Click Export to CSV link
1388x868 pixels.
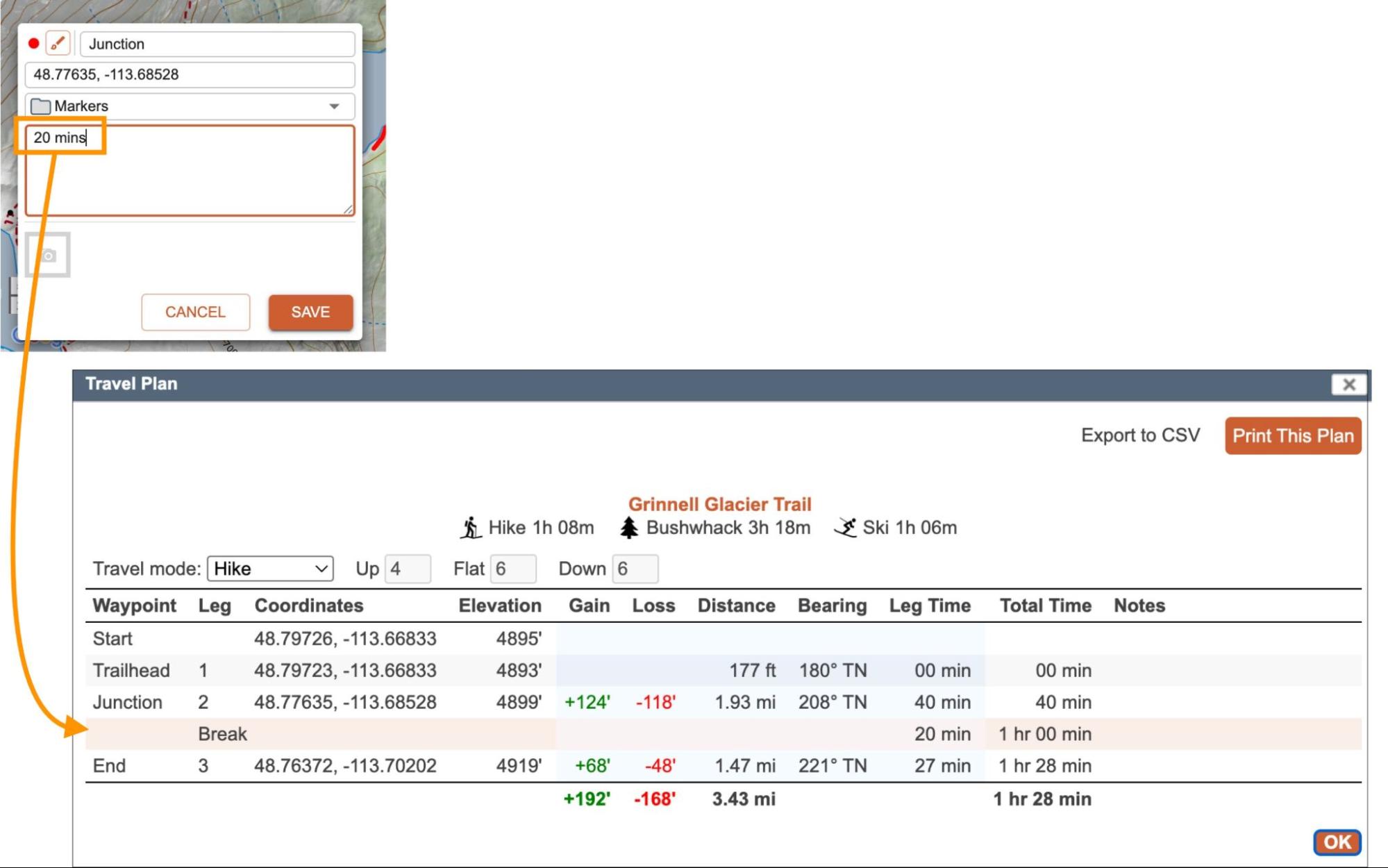click(x=1140, y=435)
